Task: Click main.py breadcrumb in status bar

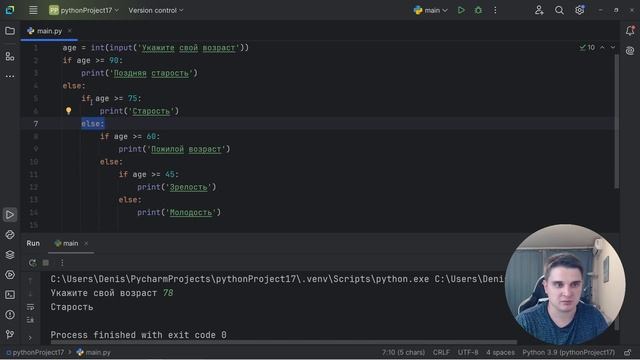Action: point(93,352)
